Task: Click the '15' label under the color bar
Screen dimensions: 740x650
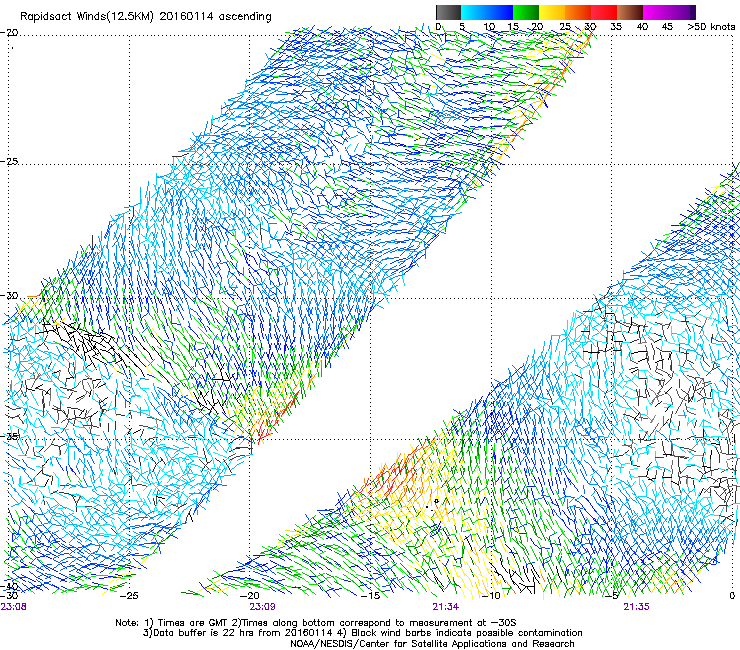Action: pyautogui.click(x=513, y=27)
